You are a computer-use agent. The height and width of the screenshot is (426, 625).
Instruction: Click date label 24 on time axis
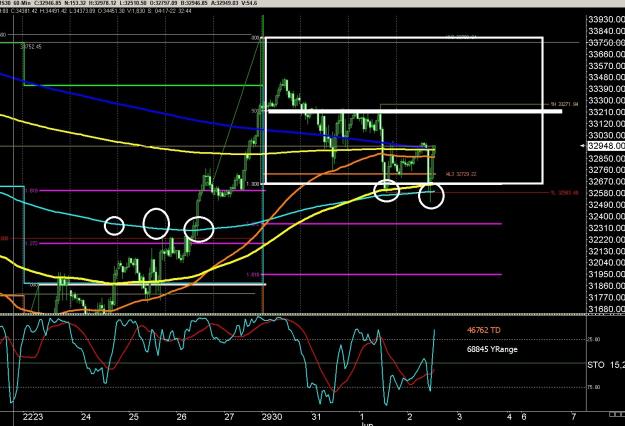point(86,417)
